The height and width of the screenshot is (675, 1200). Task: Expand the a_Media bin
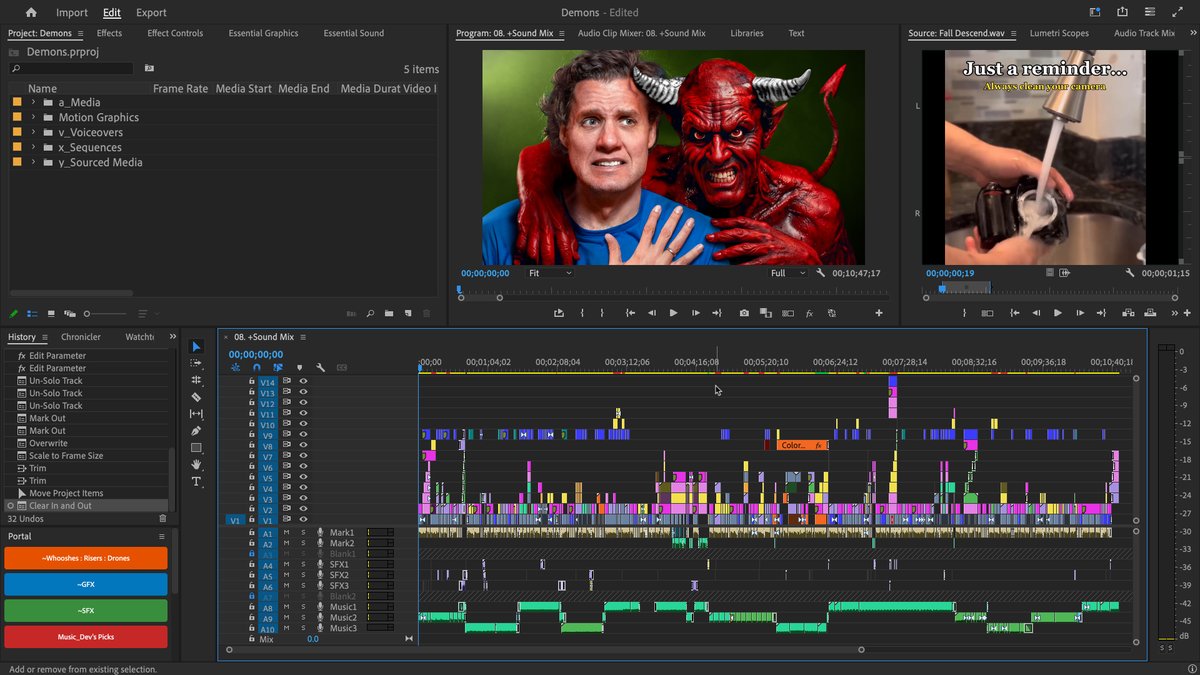[x=33, y=102]
